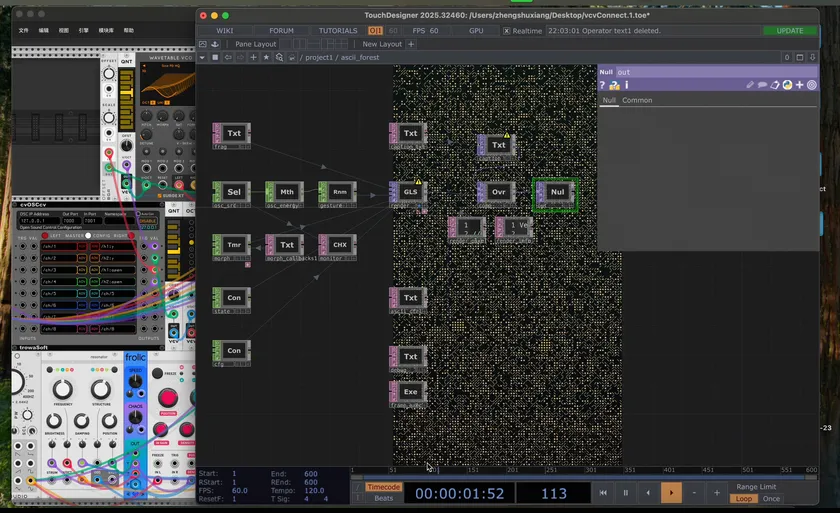This screenshot has height=513, width=840.
Task: Click the download tray icon beside Pane Layout
Action: point(215,44)
